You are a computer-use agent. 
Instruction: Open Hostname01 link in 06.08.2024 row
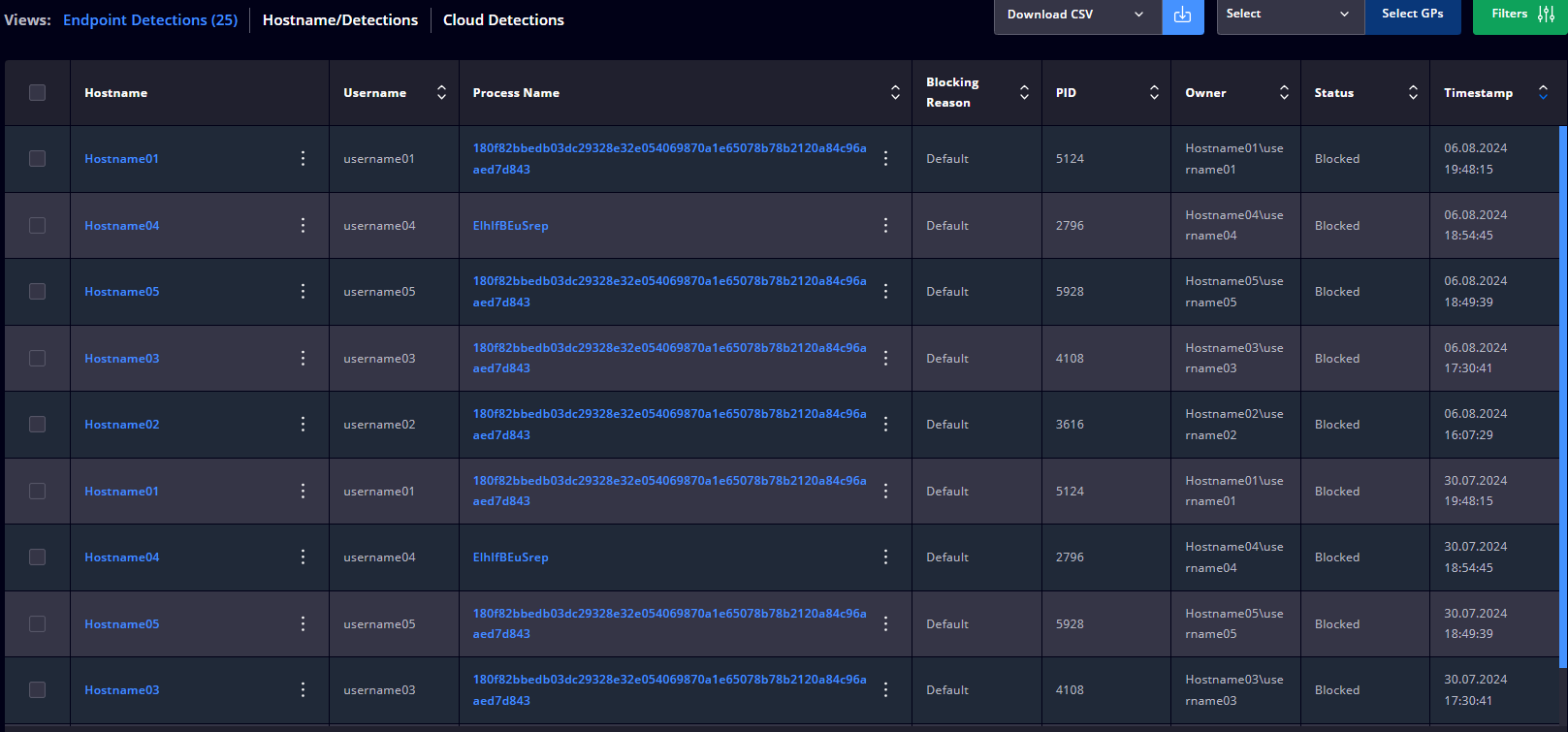[x=121, y=158]
